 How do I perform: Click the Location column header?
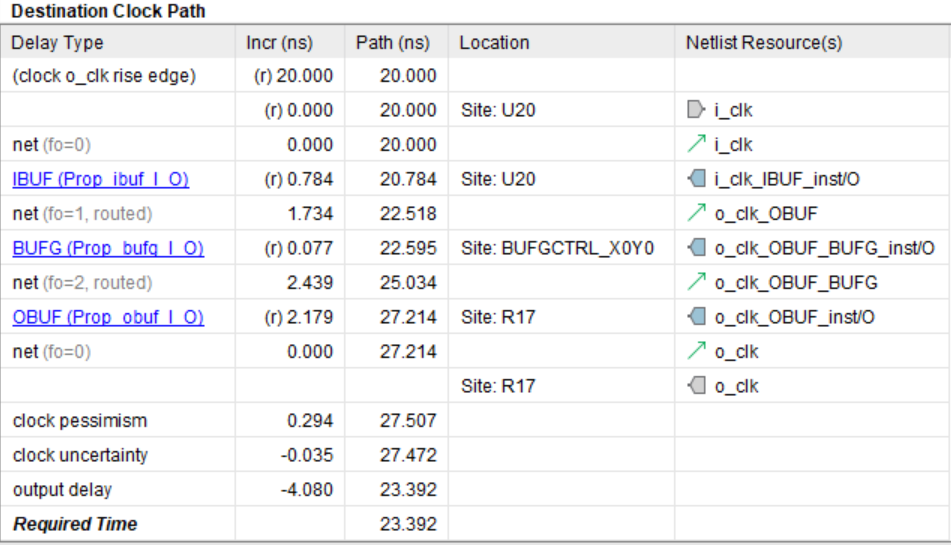tap(494, 43)
